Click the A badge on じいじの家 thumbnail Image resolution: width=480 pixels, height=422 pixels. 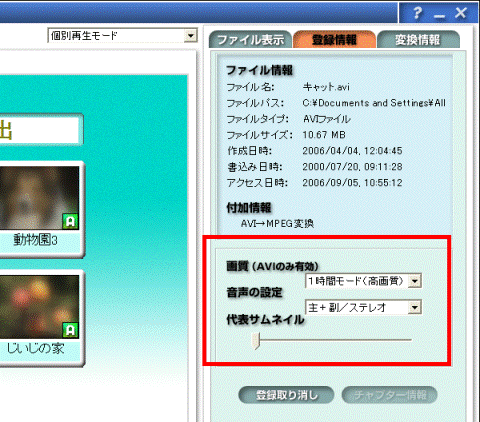click(70, 330)
